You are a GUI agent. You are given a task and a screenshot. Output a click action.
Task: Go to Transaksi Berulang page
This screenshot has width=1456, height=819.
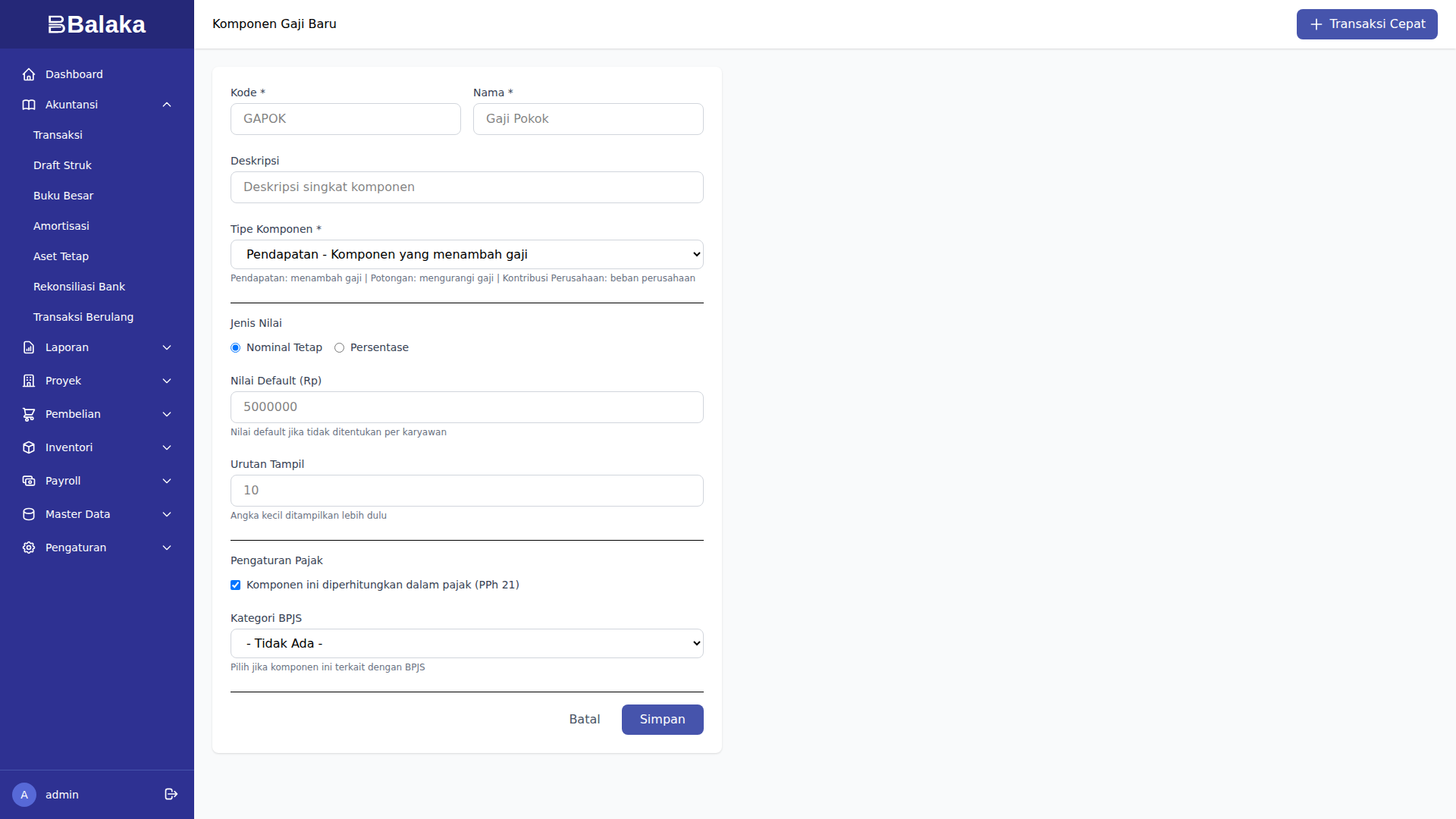83,317
